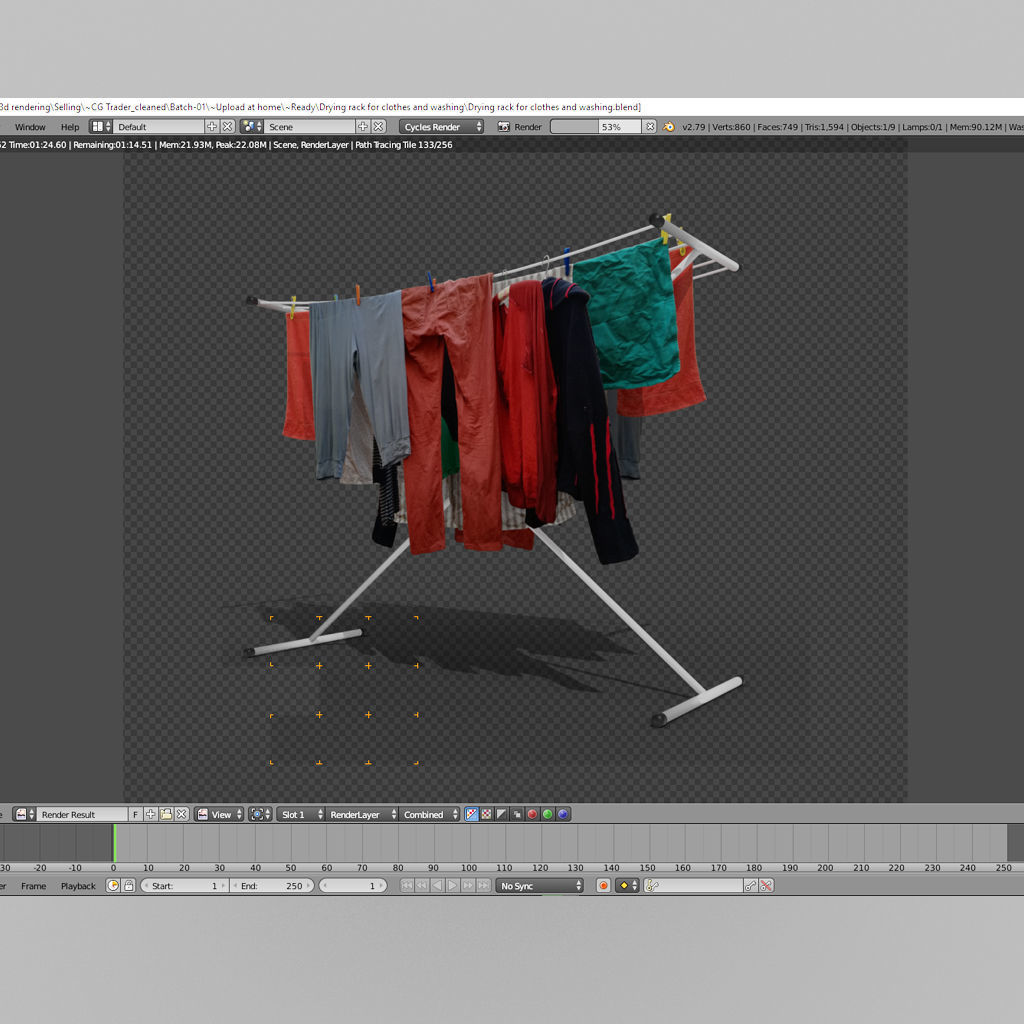Image resolution: width=1024 pixels, height=1024 pixels.
Task: Show only the blue channel
Action: coord(563,814)
